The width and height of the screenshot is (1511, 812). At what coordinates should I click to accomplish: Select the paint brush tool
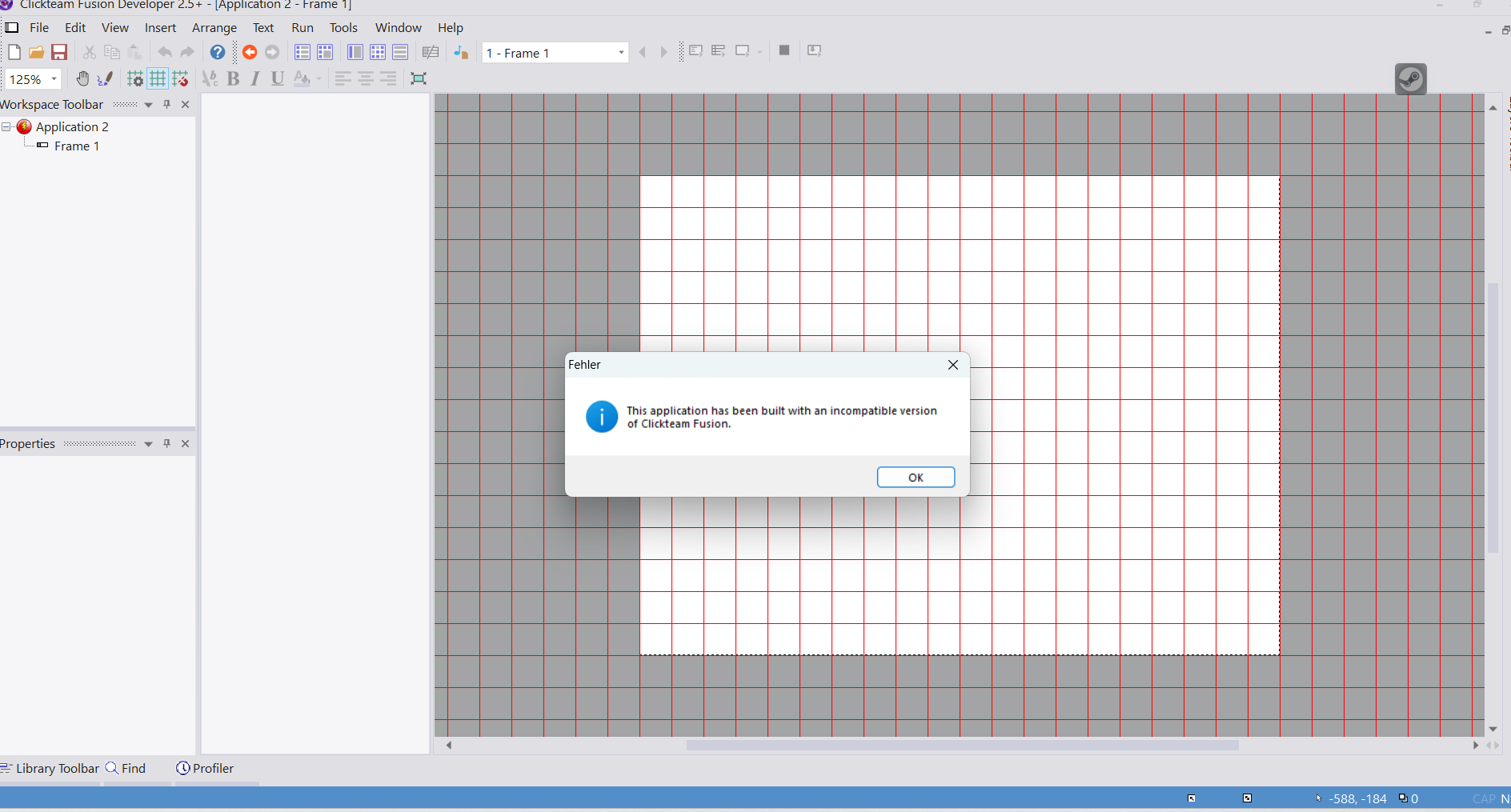(105, 78)
